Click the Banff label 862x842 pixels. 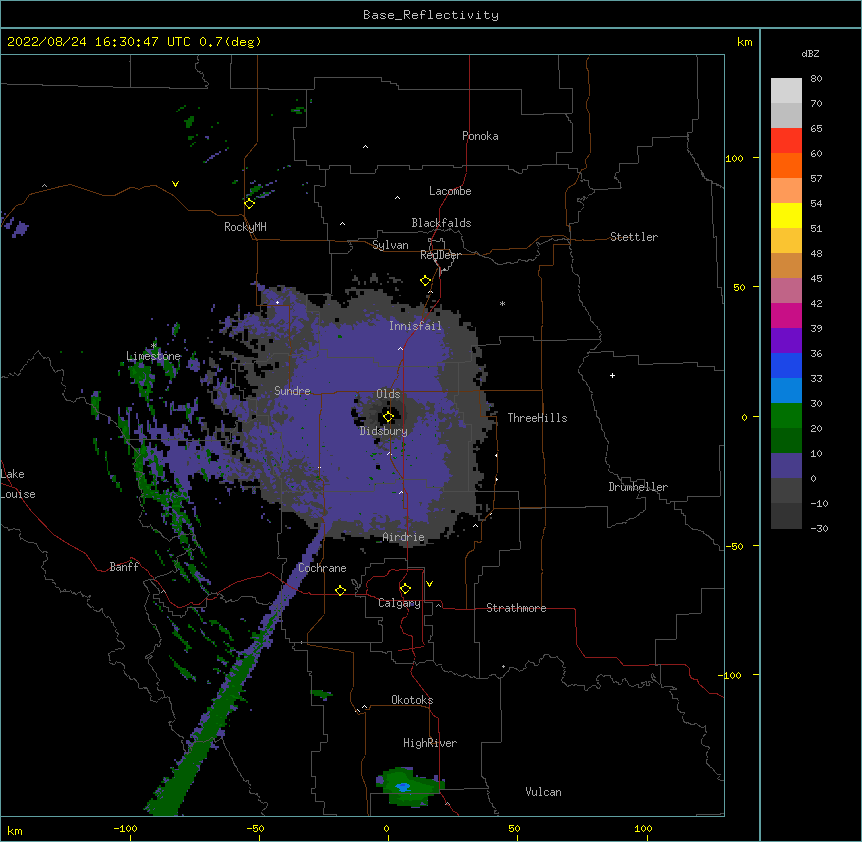(x=124, y=567)
